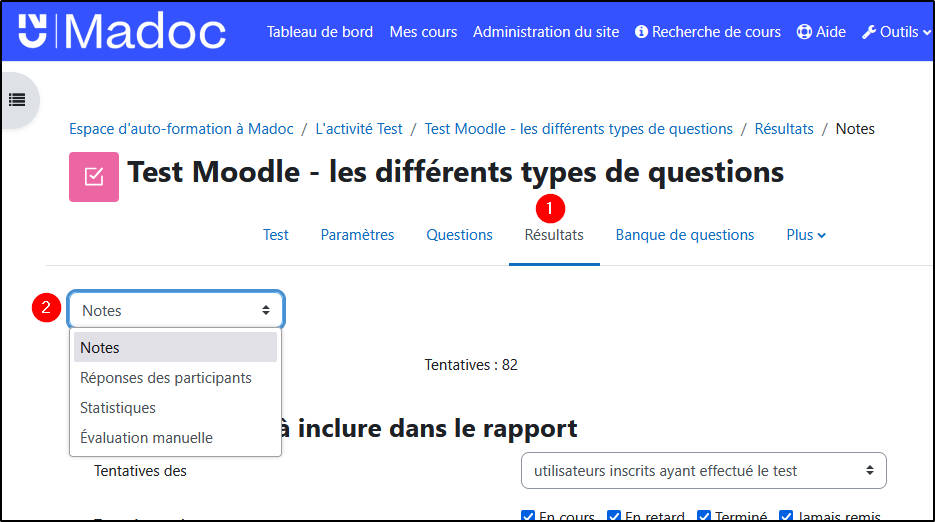Screen dimensions: 935x522
Task: Open Recherche de cours link
Action: pos(716,32)
